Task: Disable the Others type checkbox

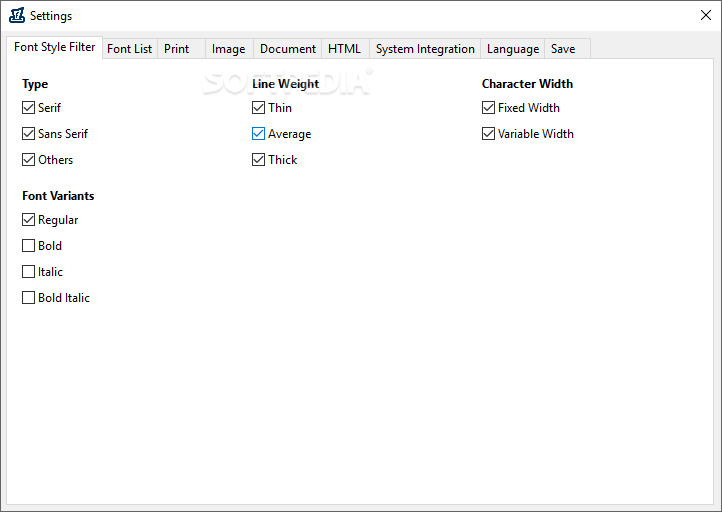Action: click(29, 160)
